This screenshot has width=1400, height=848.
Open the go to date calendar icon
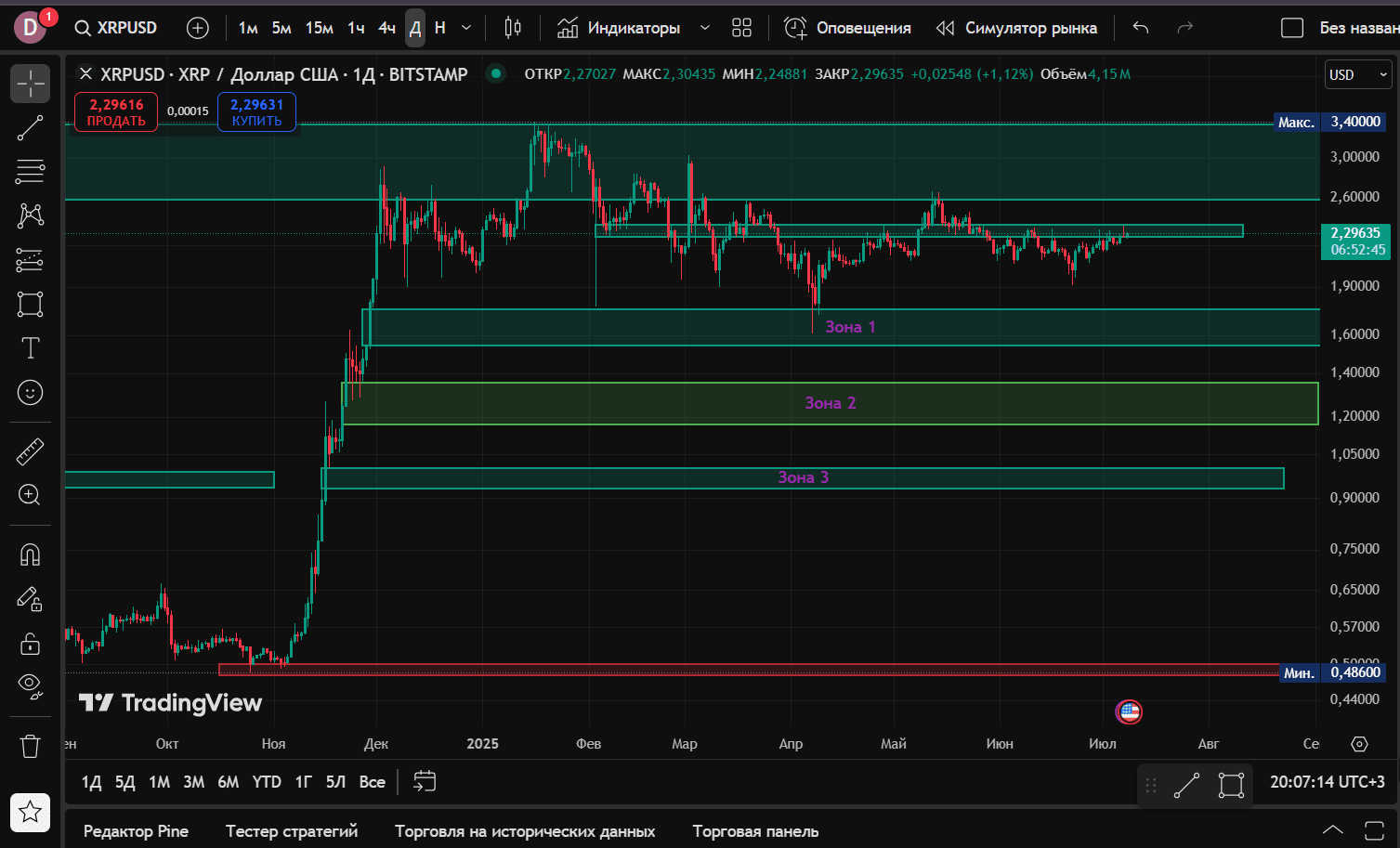pyautogui.click(x=425, y=782)
